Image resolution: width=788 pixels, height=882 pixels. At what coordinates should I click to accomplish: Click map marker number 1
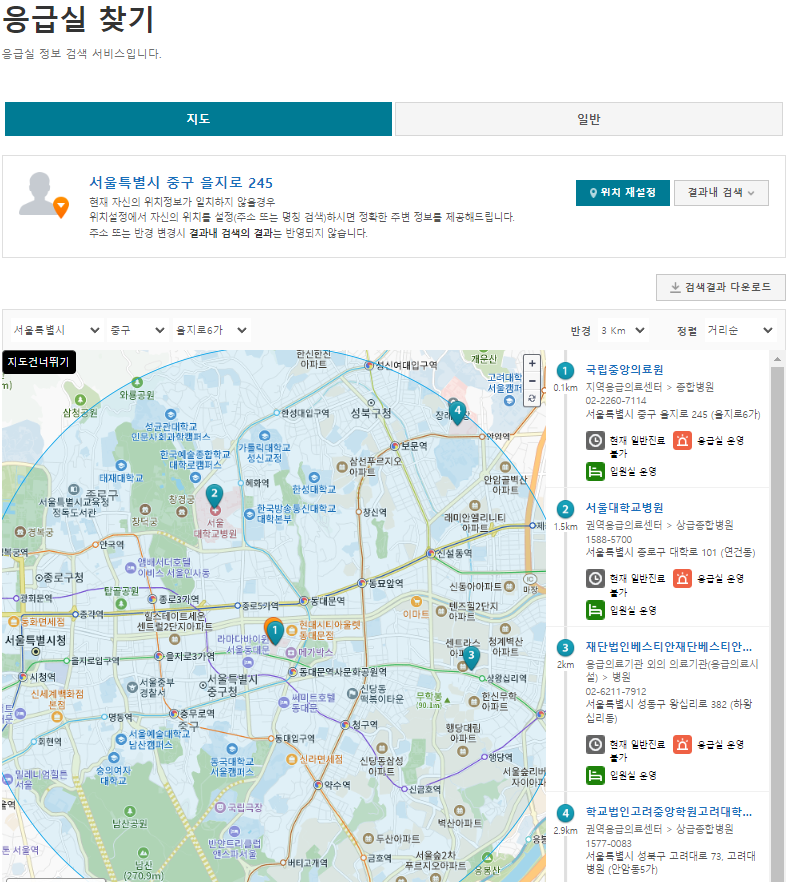click(274, 631)
